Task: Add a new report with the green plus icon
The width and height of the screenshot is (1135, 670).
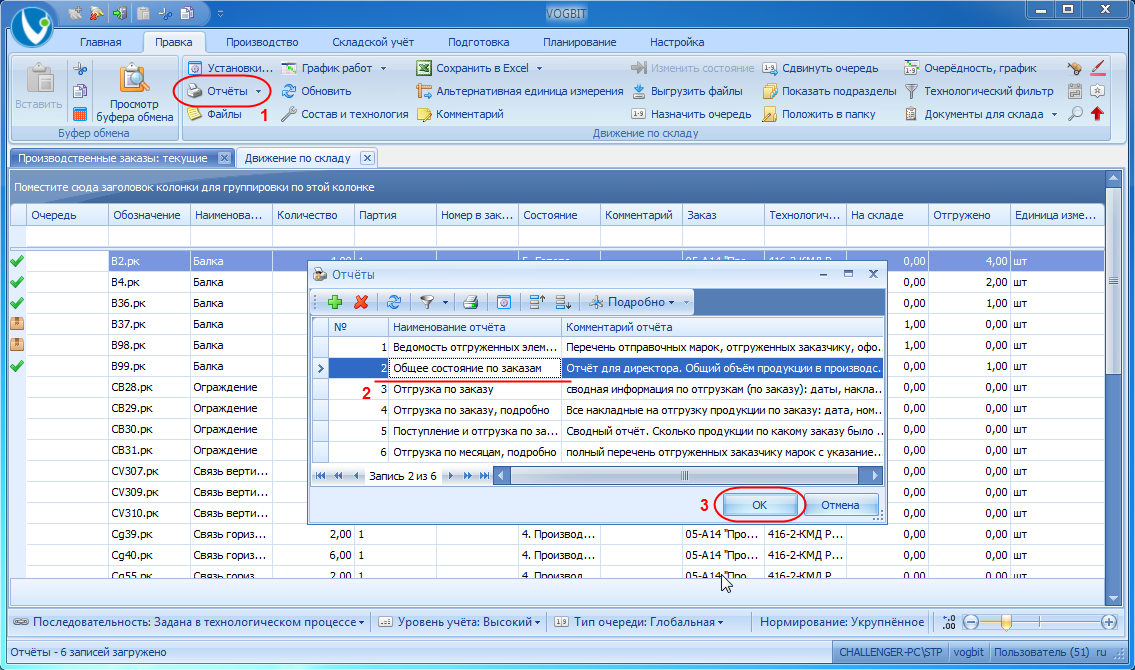Action: coord(334,302)
